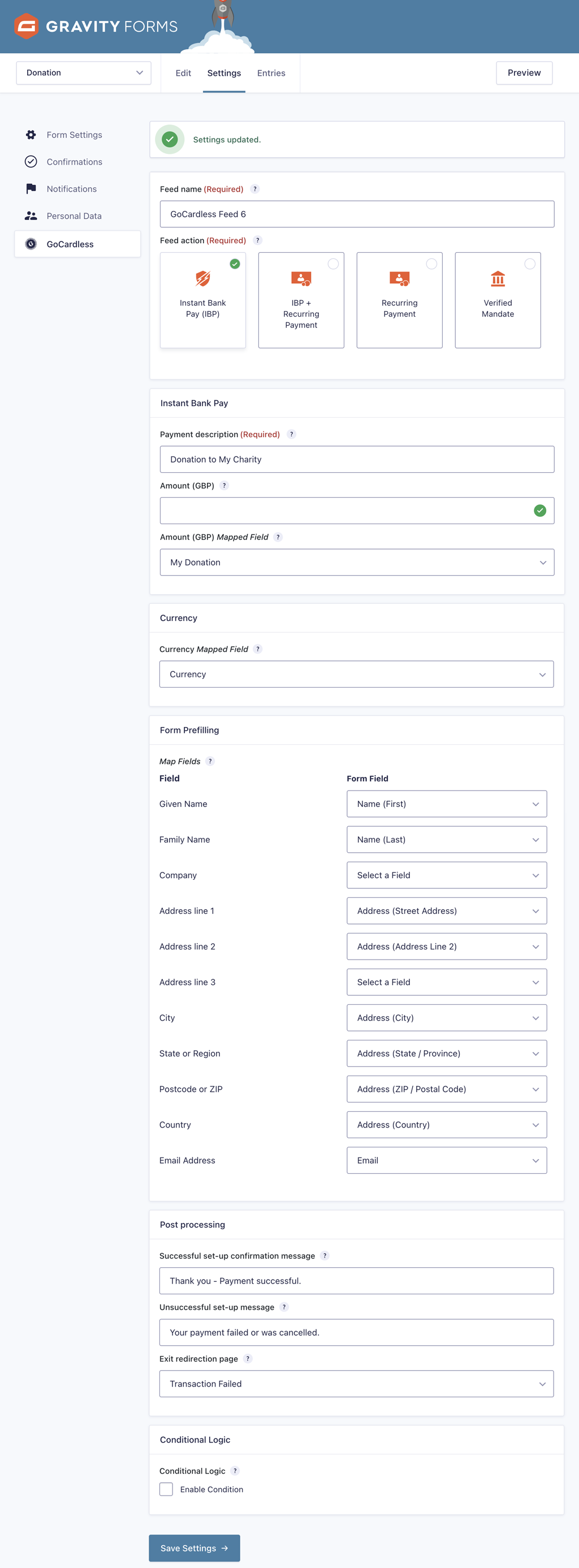
Task: Open Given Name form field dropdown
Action: [447, 804]
